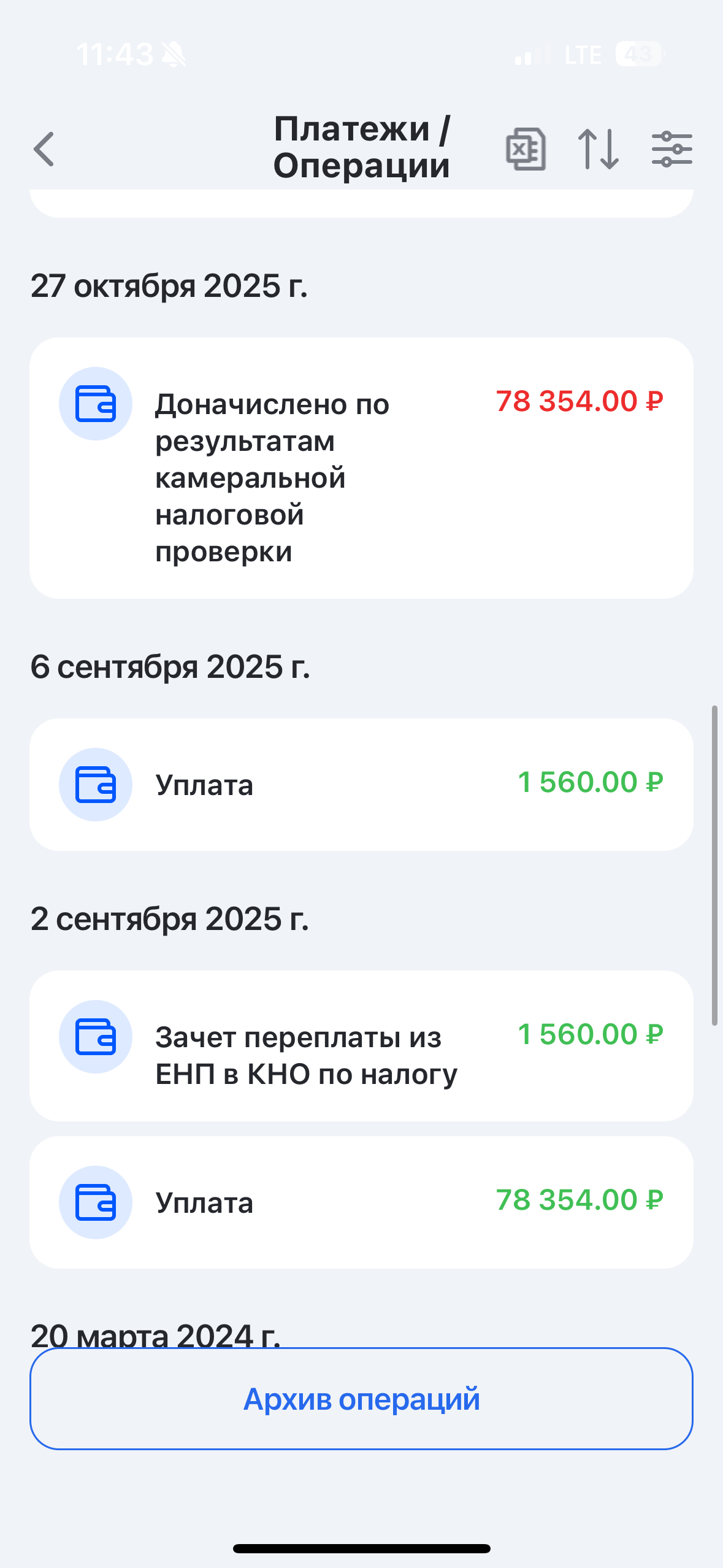Image resolution: width=723 pixels, height=1568 pixels.
Task: Tap green 1 560.00 ₽ of offset entry
Action: (590, 1034)
